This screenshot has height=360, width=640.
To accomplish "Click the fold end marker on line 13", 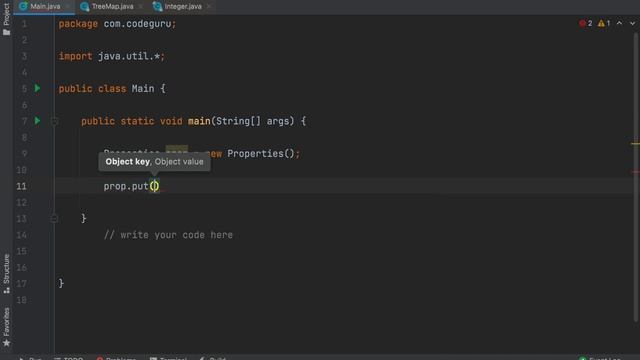I will [x=54, y=219].
